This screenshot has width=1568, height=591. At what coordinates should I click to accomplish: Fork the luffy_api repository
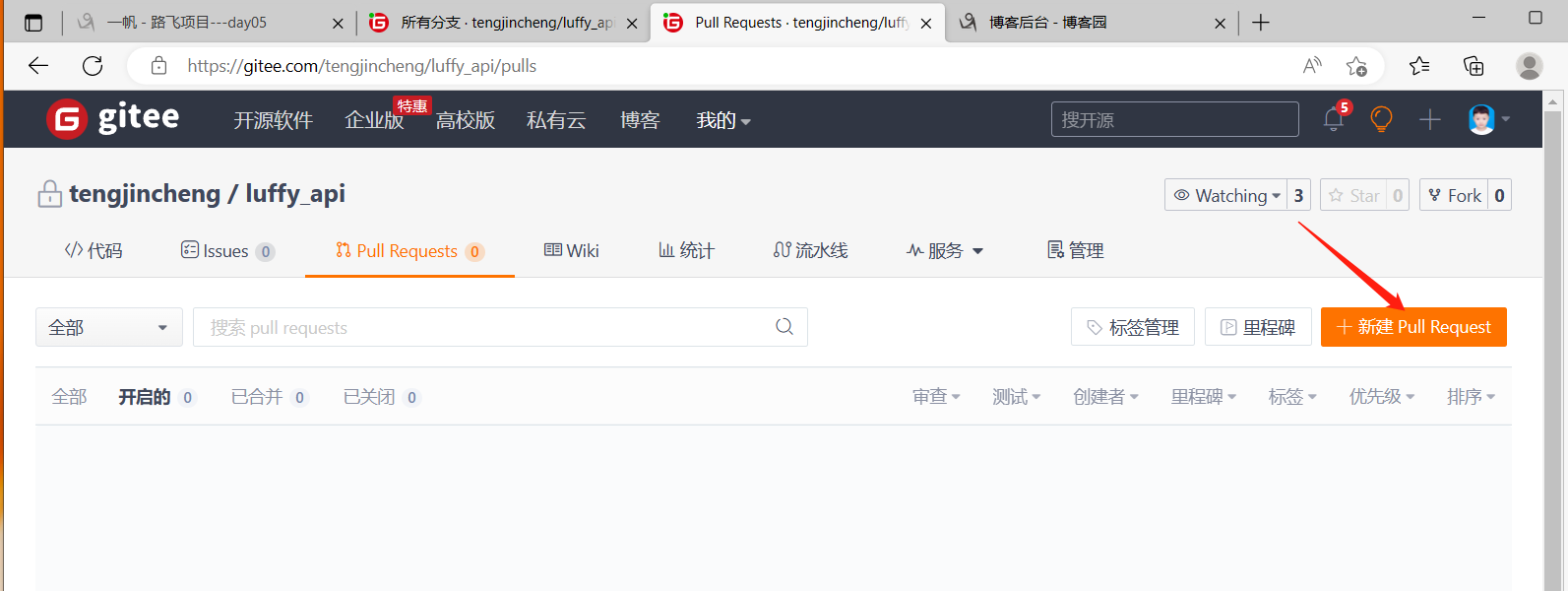(x=1454, y=195)
